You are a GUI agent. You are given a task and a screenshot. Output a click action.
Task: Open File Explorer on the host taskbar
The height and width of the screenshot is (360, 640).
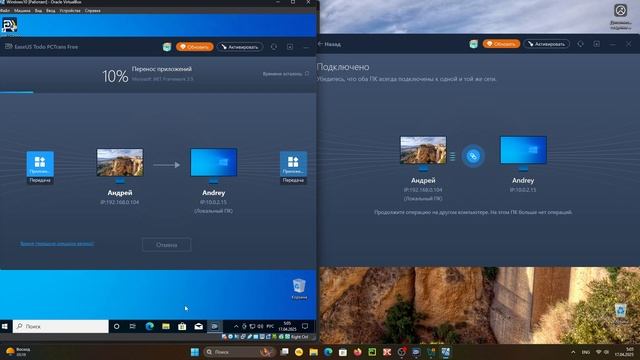(x=313, y=352)
